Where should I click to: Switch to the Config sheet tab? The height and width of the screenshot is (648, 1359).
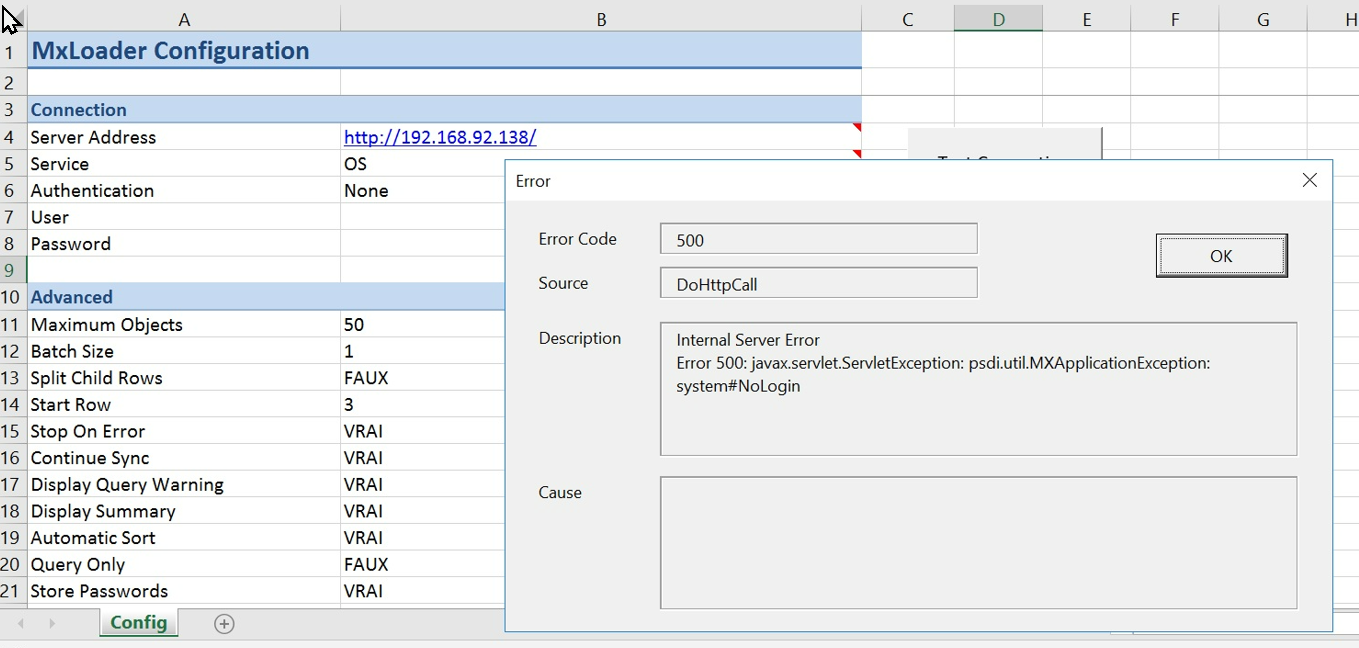pos(138,623)
